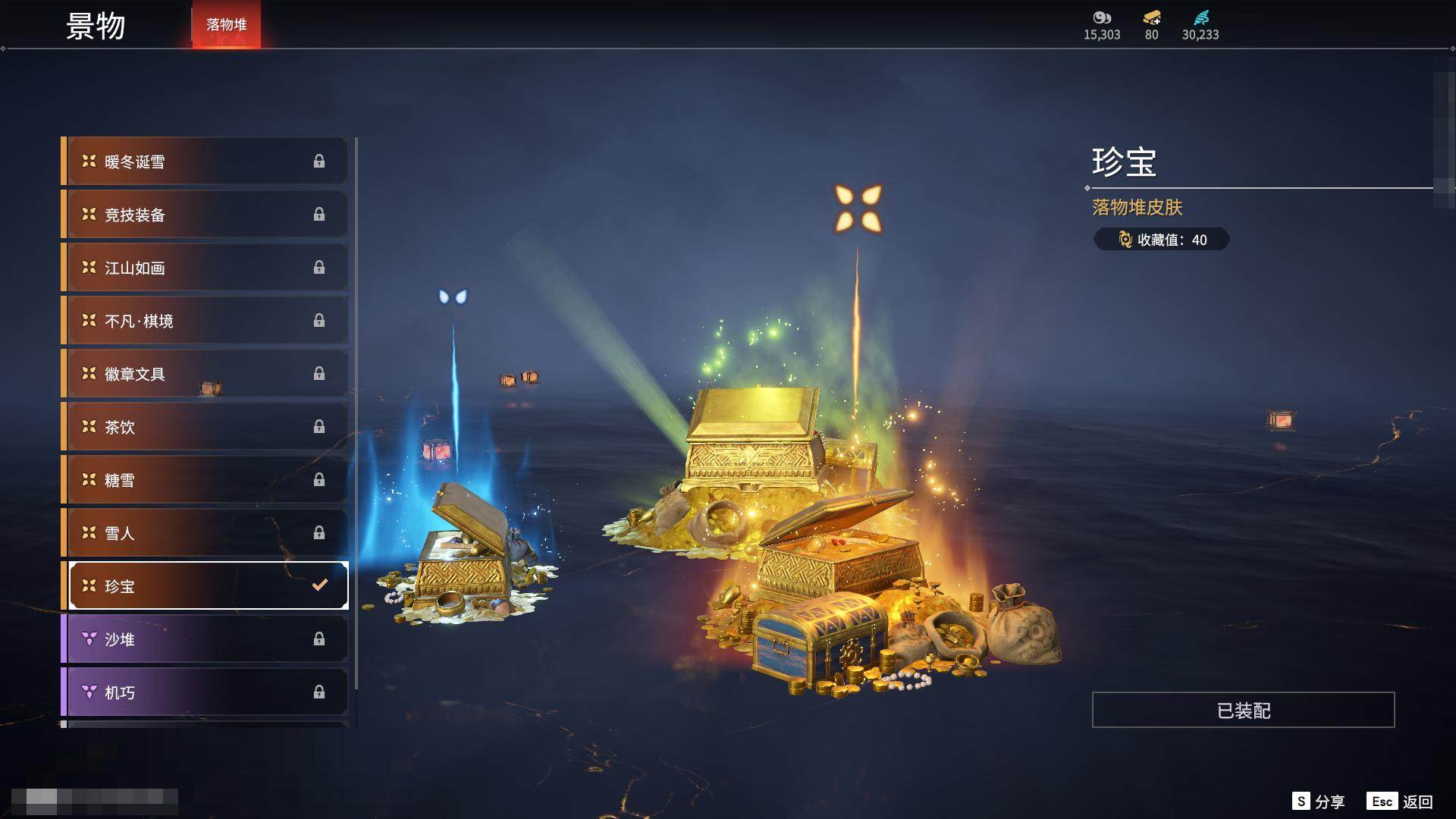Click the lock icon on 暖冬诞雪
The height and width of the screenshot is (819, 1456).
(x=319, y=161)
